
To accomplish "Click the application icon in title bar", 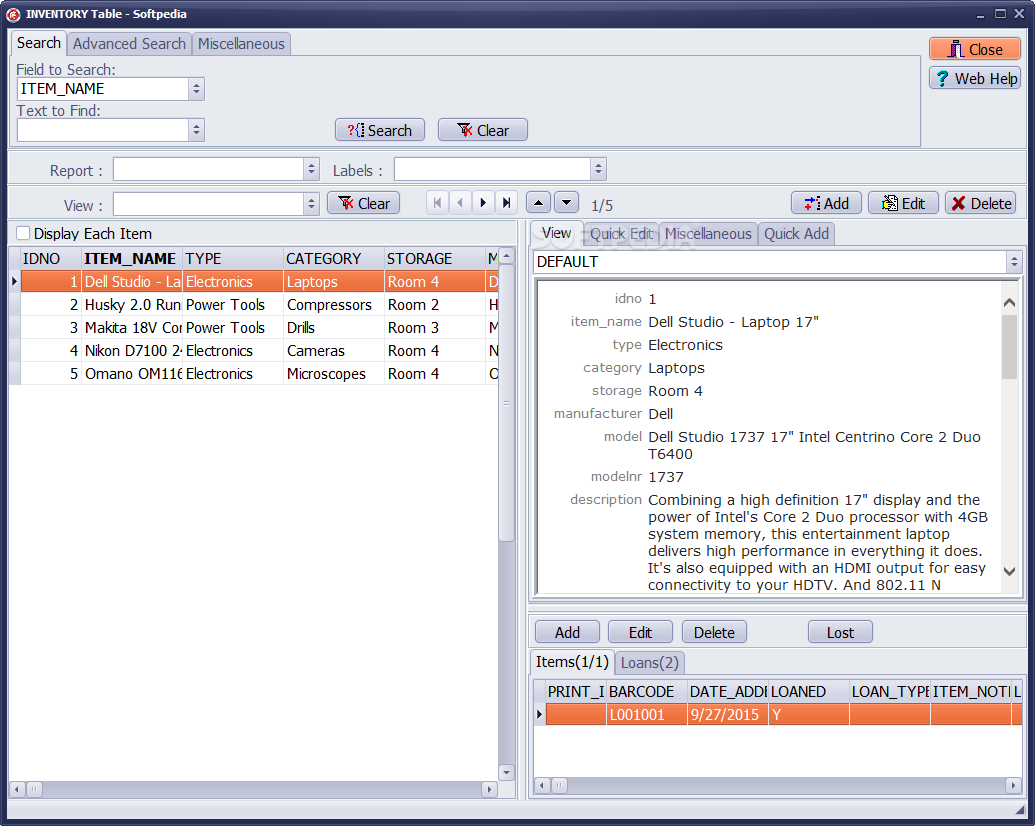I will [13, 14].
